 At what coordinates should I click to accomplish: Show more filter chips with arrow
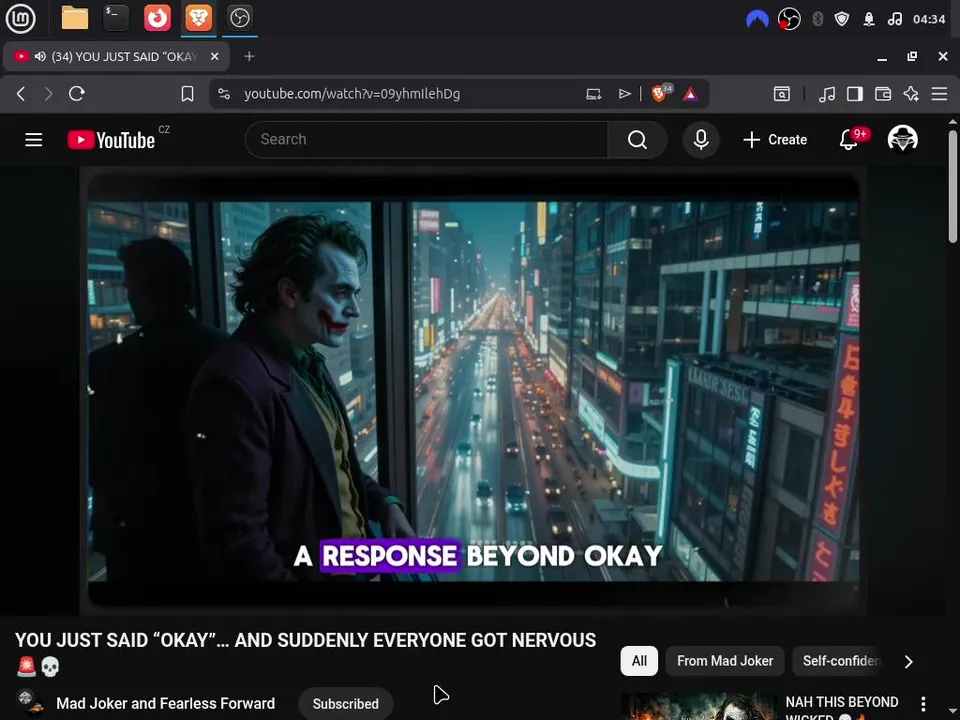909,661
